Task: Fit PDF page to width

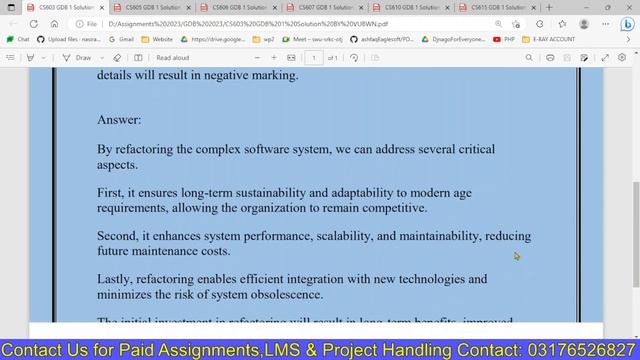Action: [291, 58]
